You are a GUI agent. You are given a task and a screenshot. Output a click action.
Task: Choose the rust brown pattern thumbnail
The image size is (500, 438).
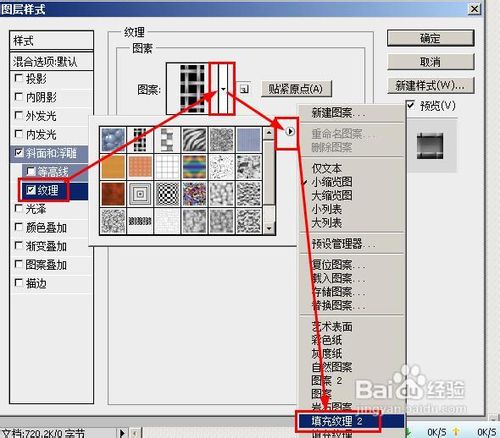click(113, 194)
